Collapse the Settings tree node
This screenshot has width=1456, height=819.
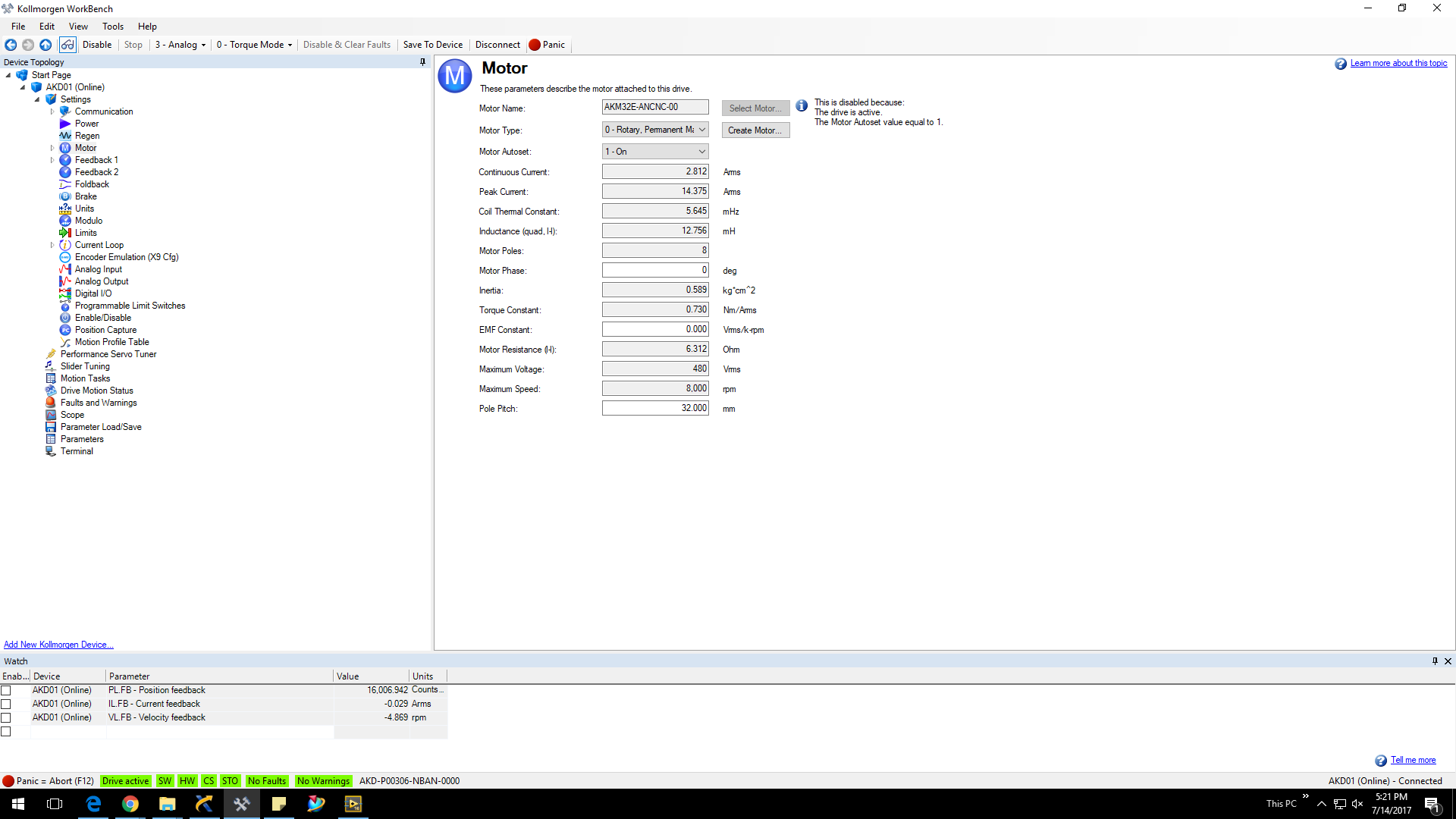click(37, 99)
